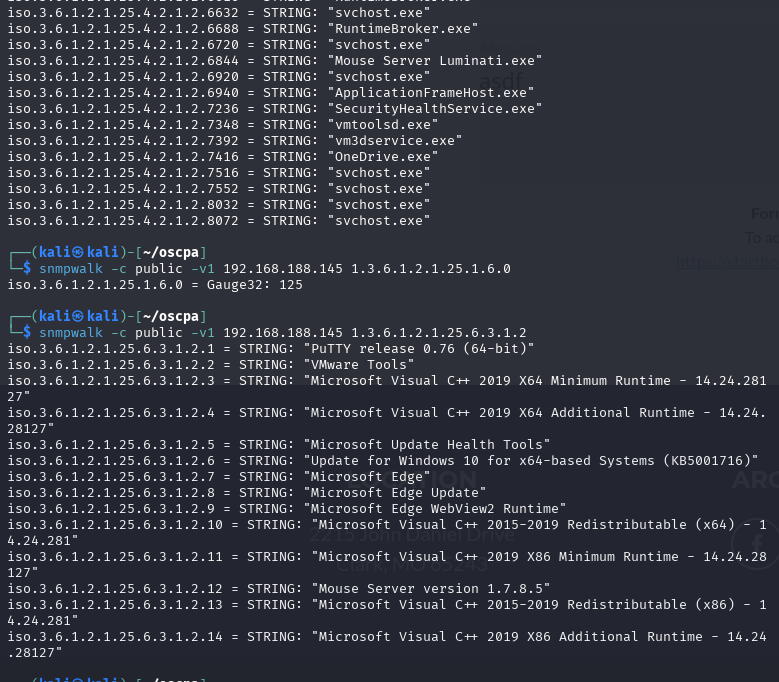779x682 pixels.
Task: Select the KB5001716 Windows 10 update line
Action: (383, 460)
